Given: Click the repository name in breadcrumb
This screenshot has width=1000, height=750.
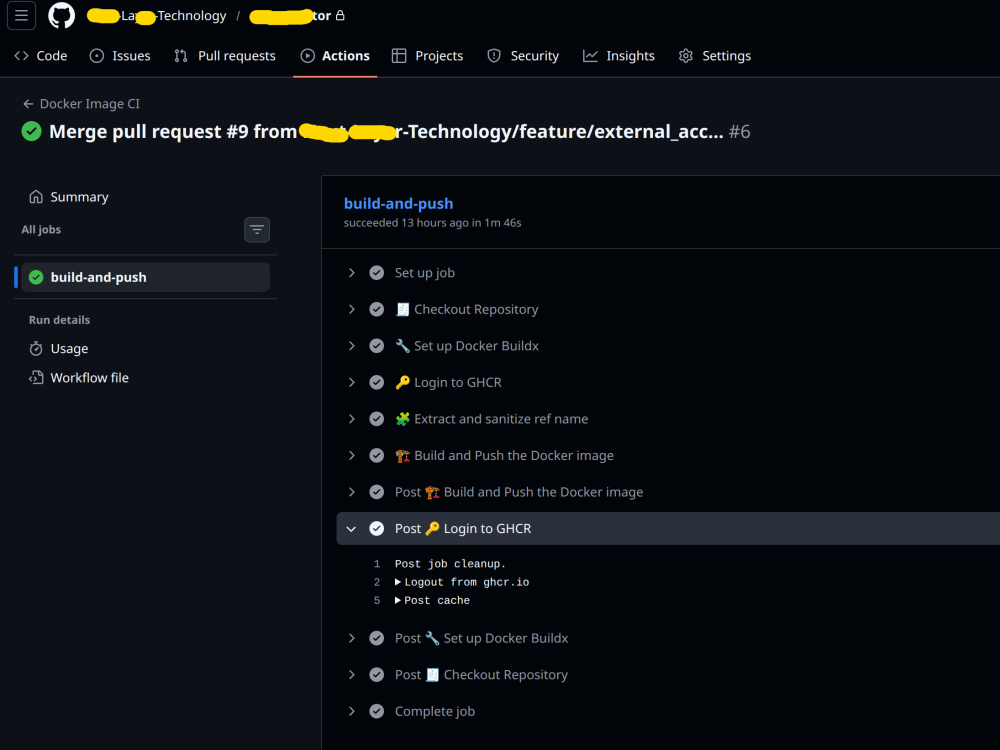Looking at the screenshot, I should click(x=290, y=16).
